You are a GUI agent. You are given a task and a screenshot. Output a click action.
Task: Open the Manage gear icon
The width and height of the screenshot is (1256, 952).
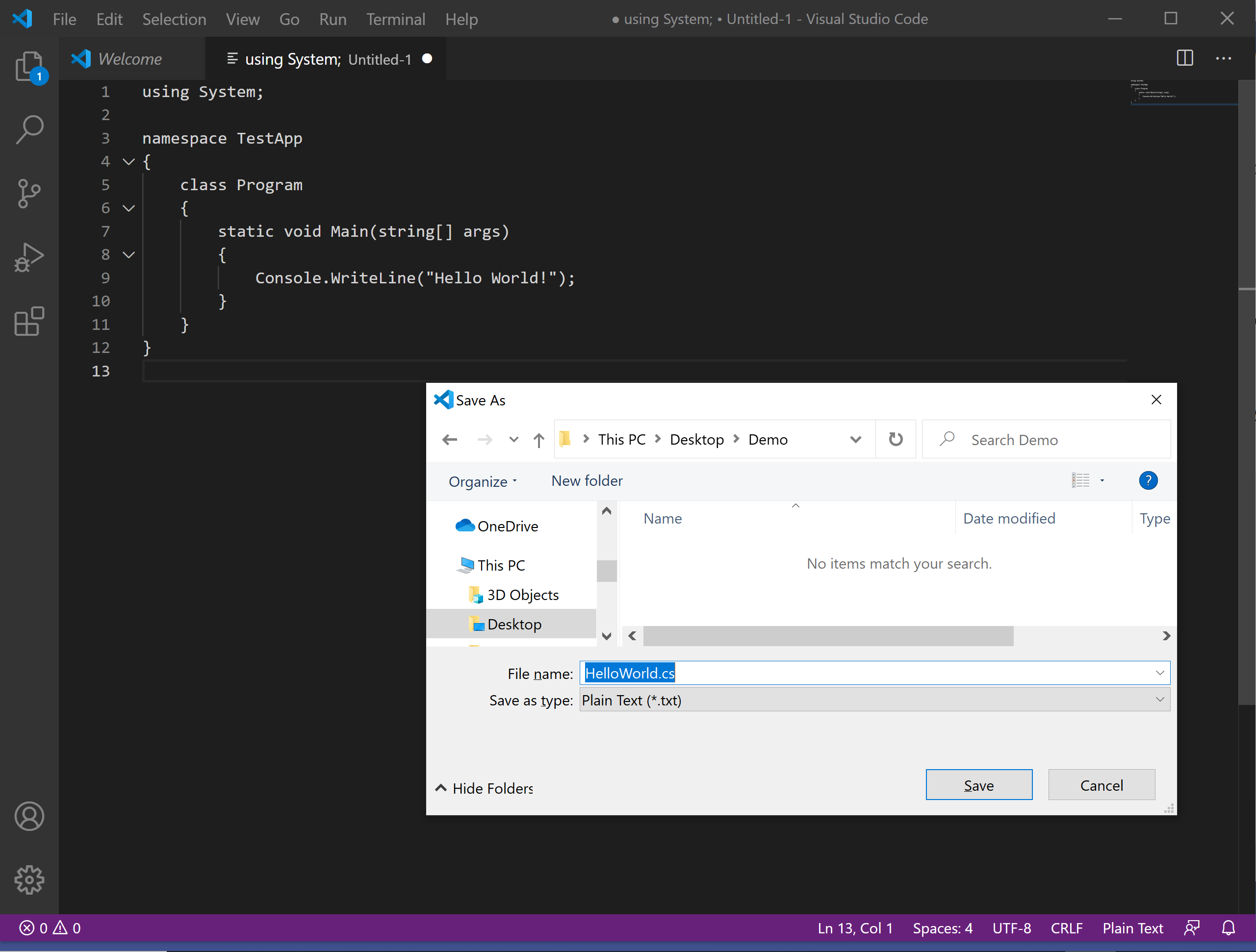[29, 879]
